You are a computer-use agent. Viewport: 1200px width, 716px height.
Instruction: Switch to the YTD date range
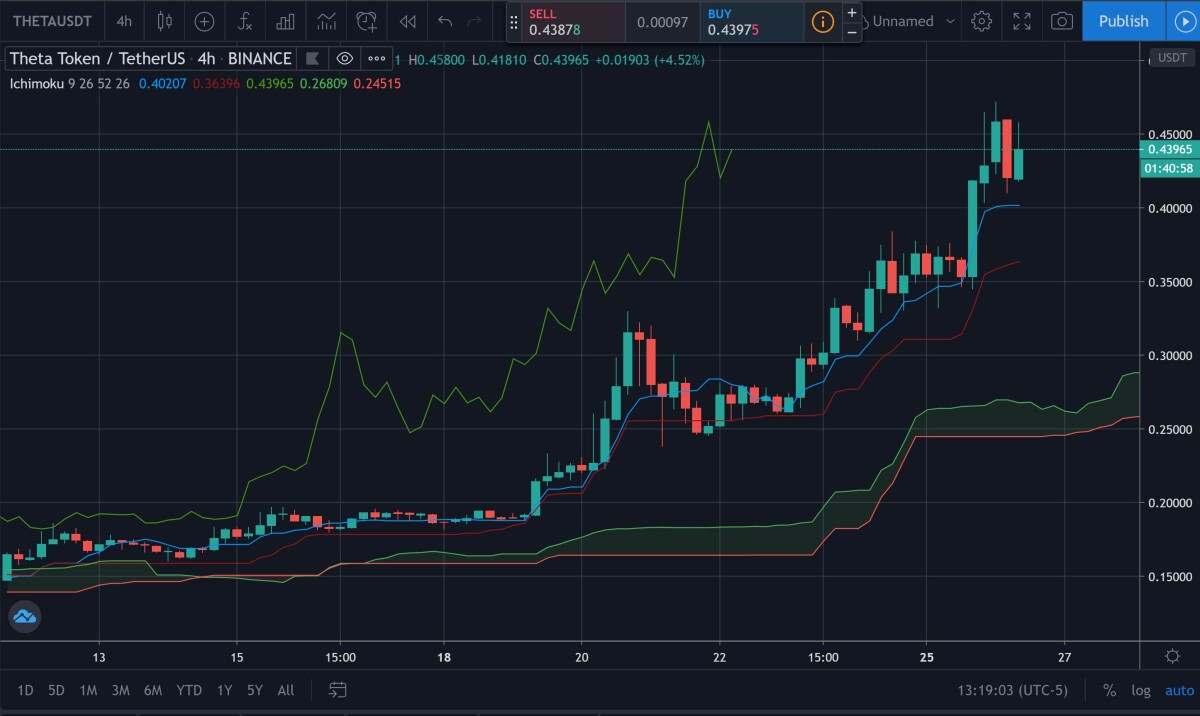(188, 690)
